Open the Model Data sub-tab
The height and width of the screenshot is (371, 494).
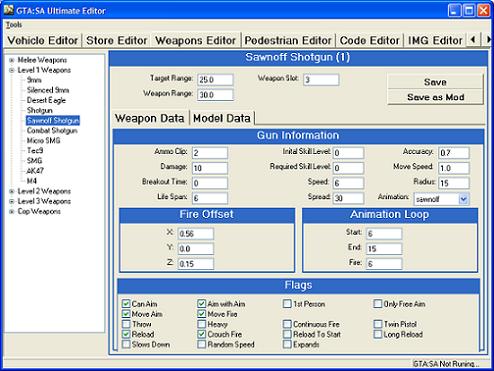tap(222, 118)
